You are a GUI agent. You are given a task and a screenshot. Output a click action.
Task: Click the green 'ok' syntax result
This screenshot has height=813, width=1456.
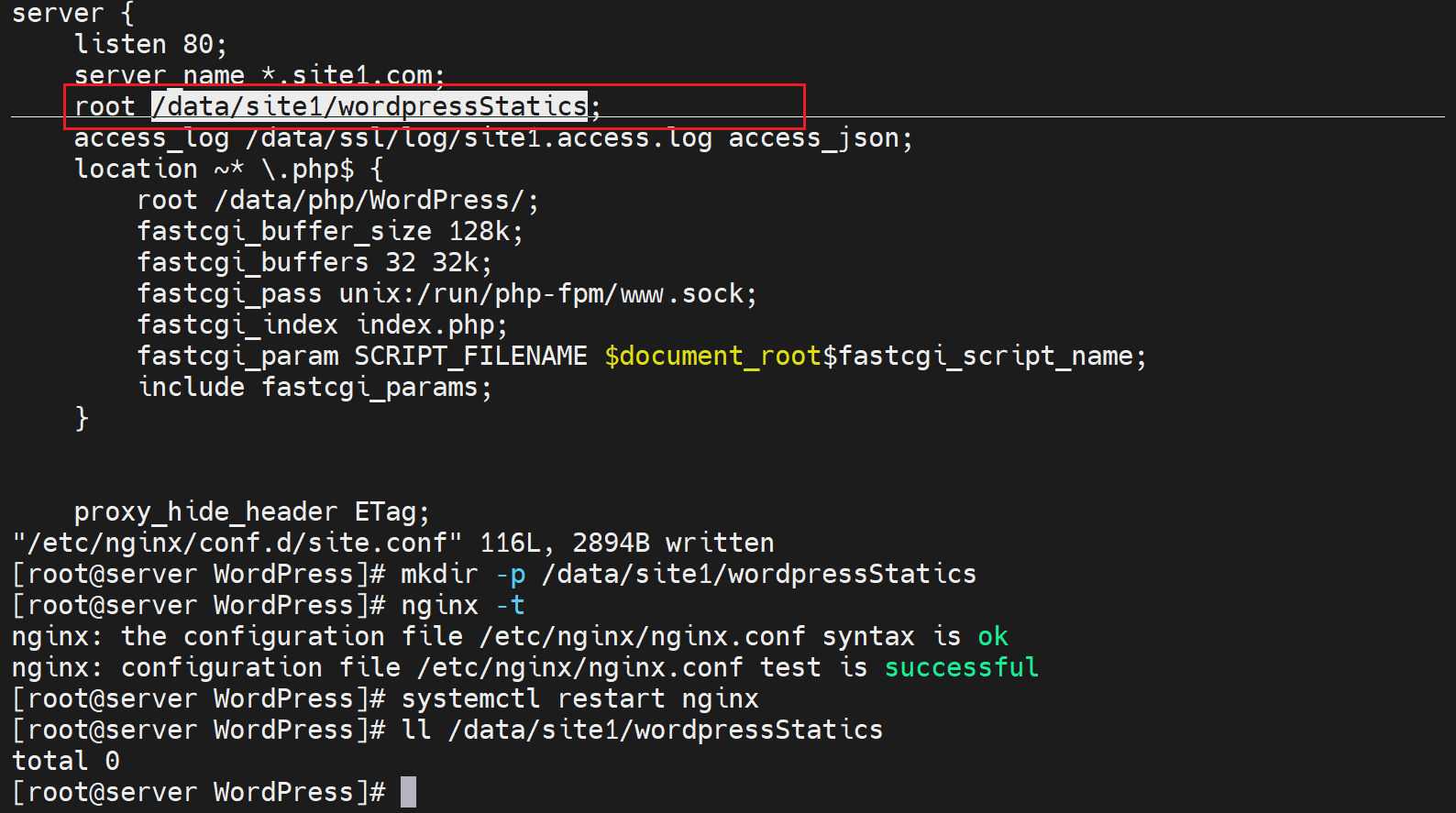992,637
